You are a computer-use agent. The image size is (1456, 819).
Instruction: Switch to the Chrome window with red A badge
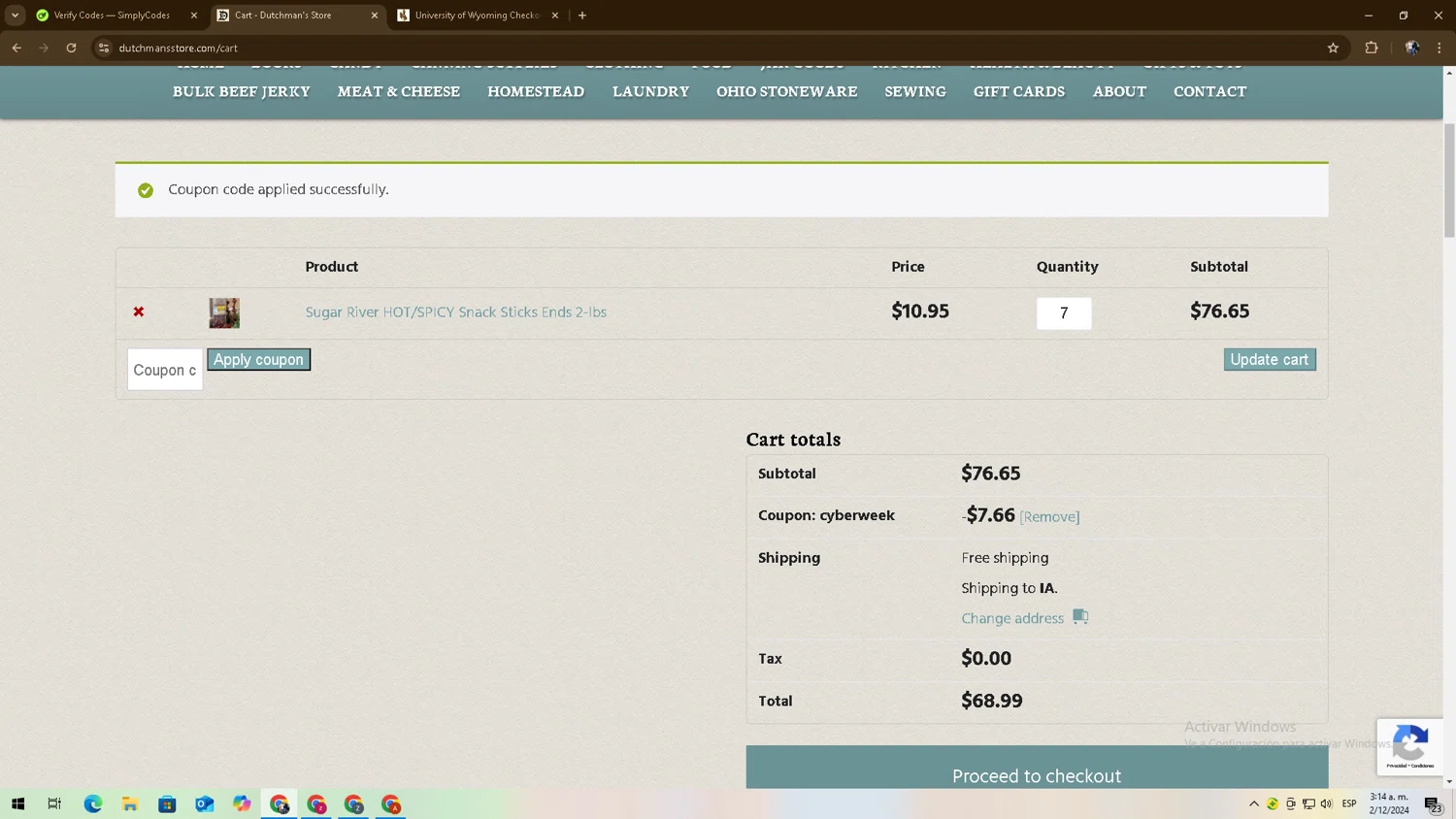point(390,803)
